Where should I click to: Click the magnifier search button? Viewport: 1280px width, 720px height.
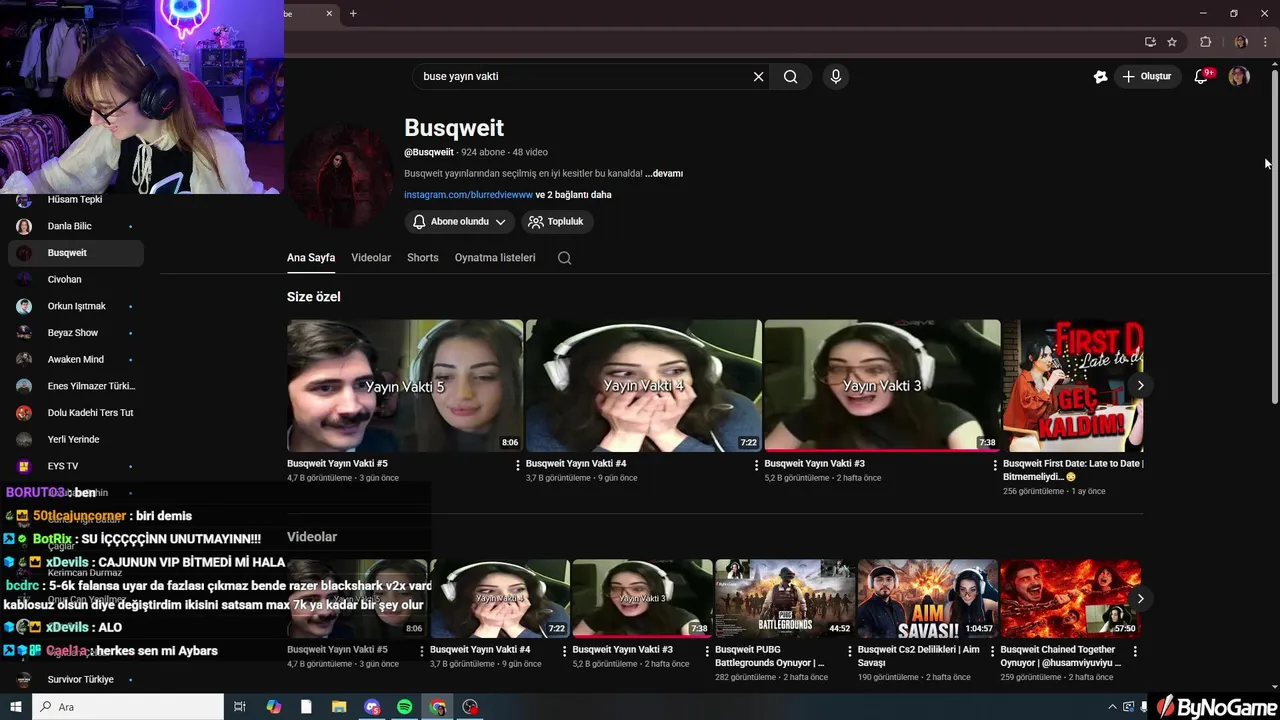point(791,77)
